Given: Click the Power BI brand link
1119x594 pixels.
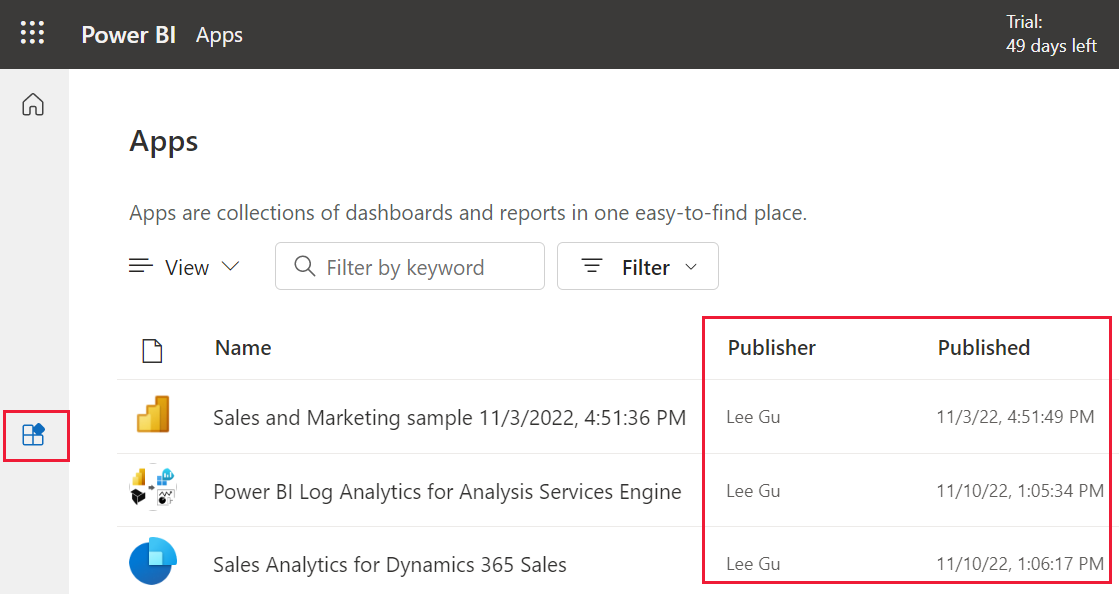Looking at the screenshot, I should (128, 35).
